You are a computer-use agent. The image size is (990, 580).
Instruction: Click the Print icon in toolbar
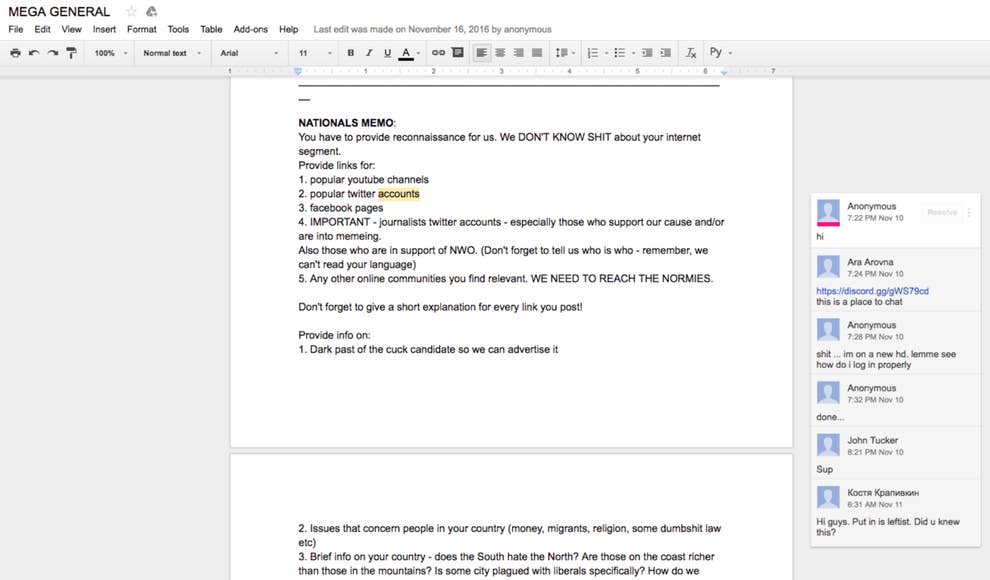(x=15, y=53)
